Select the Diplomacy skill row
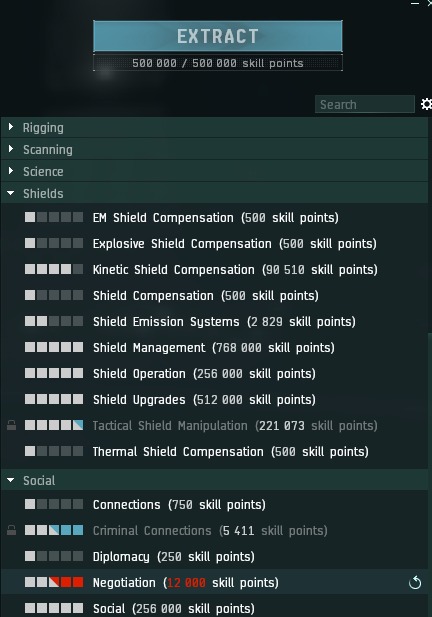Screen dimensions: 432x617 coord(214,556)
